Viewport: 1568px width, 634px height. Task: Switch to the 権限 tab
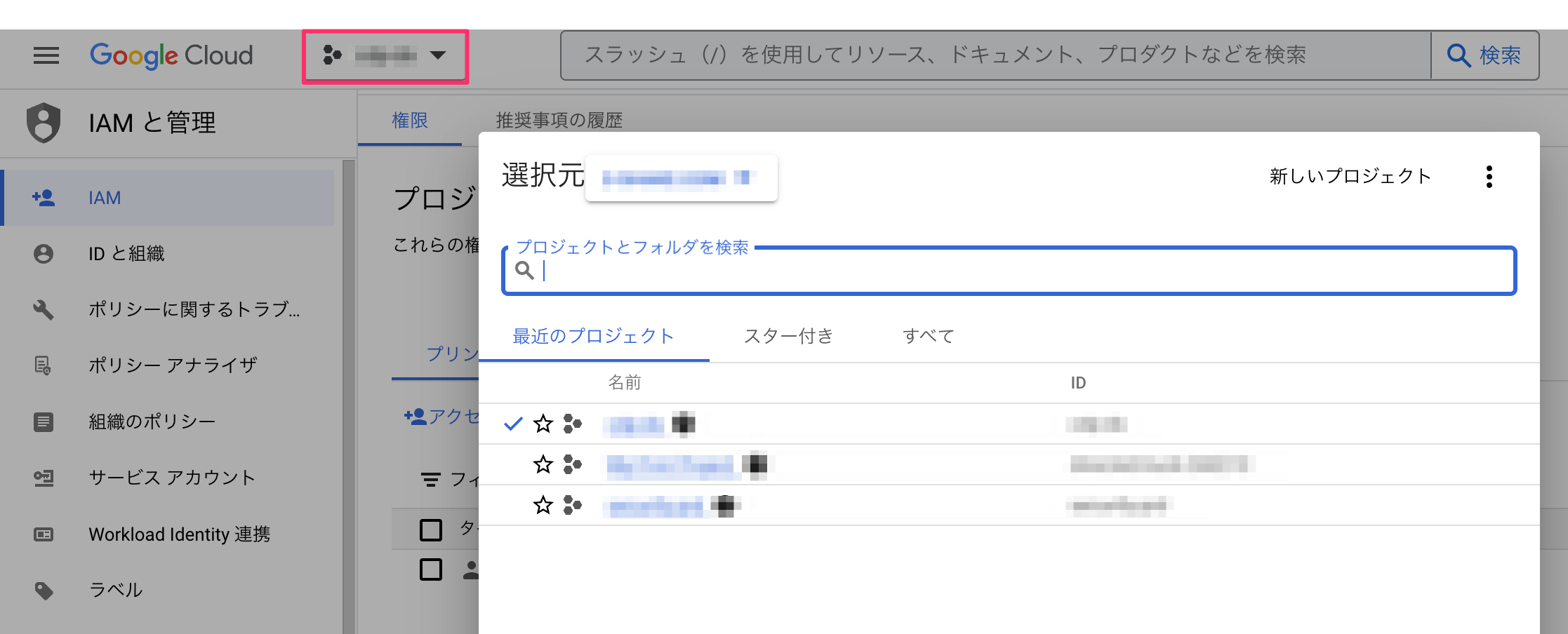coord(410,121)
